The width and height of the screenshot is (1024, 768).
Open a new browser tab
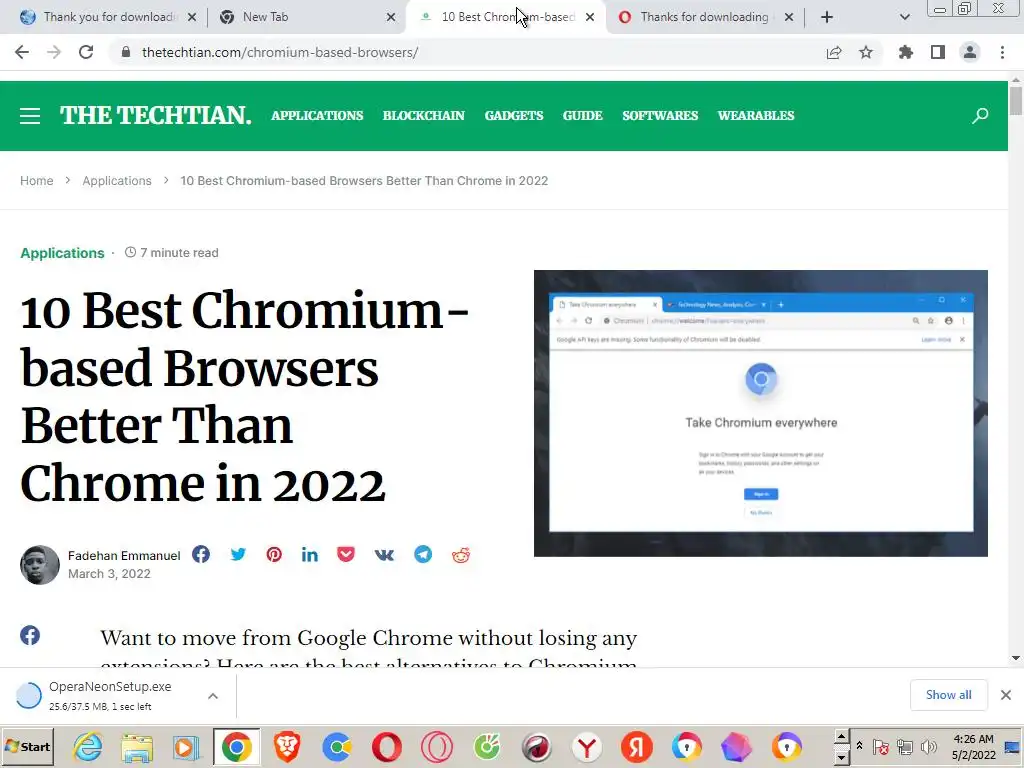[x=827, y=17]
